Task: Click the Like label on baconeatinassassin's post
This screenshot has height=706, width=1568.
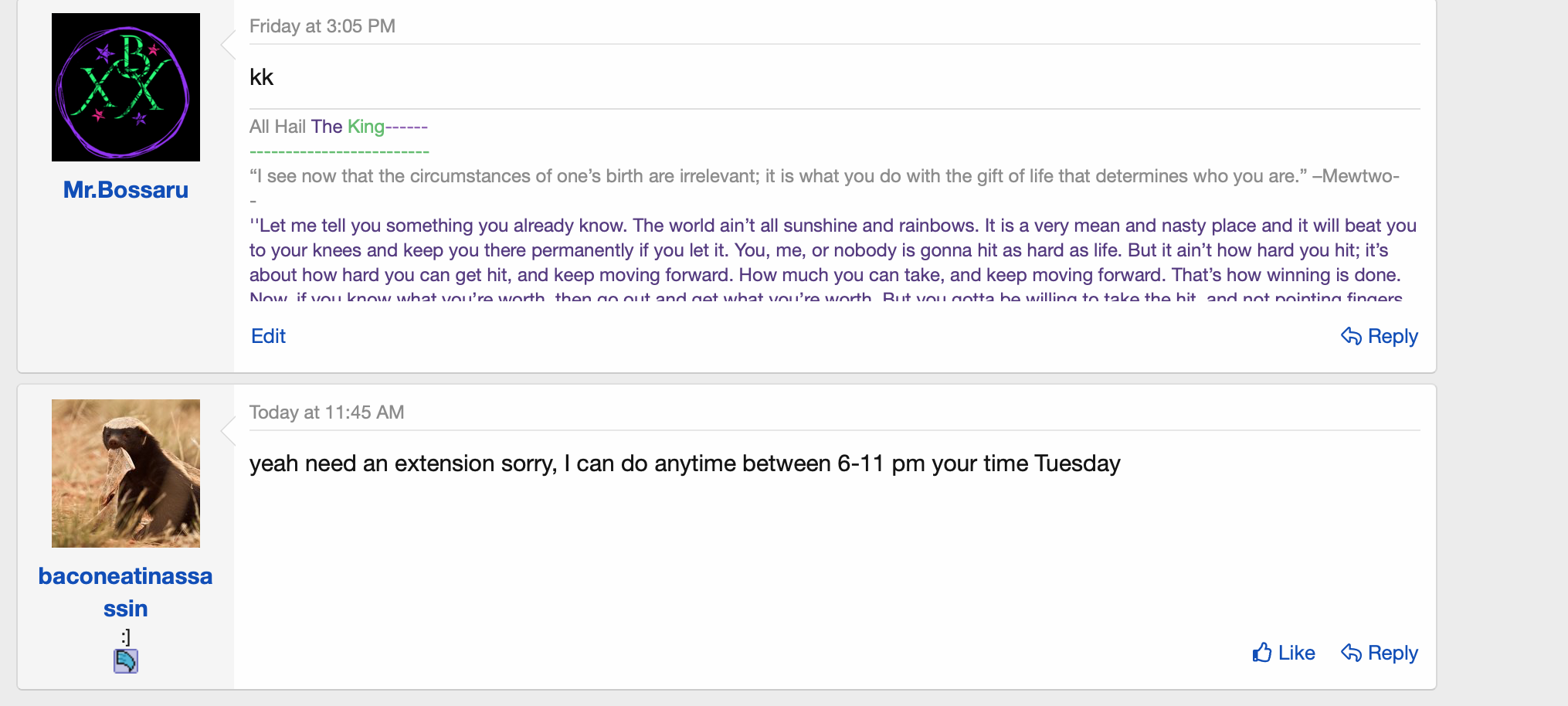Action: [x=1296, y=653]
